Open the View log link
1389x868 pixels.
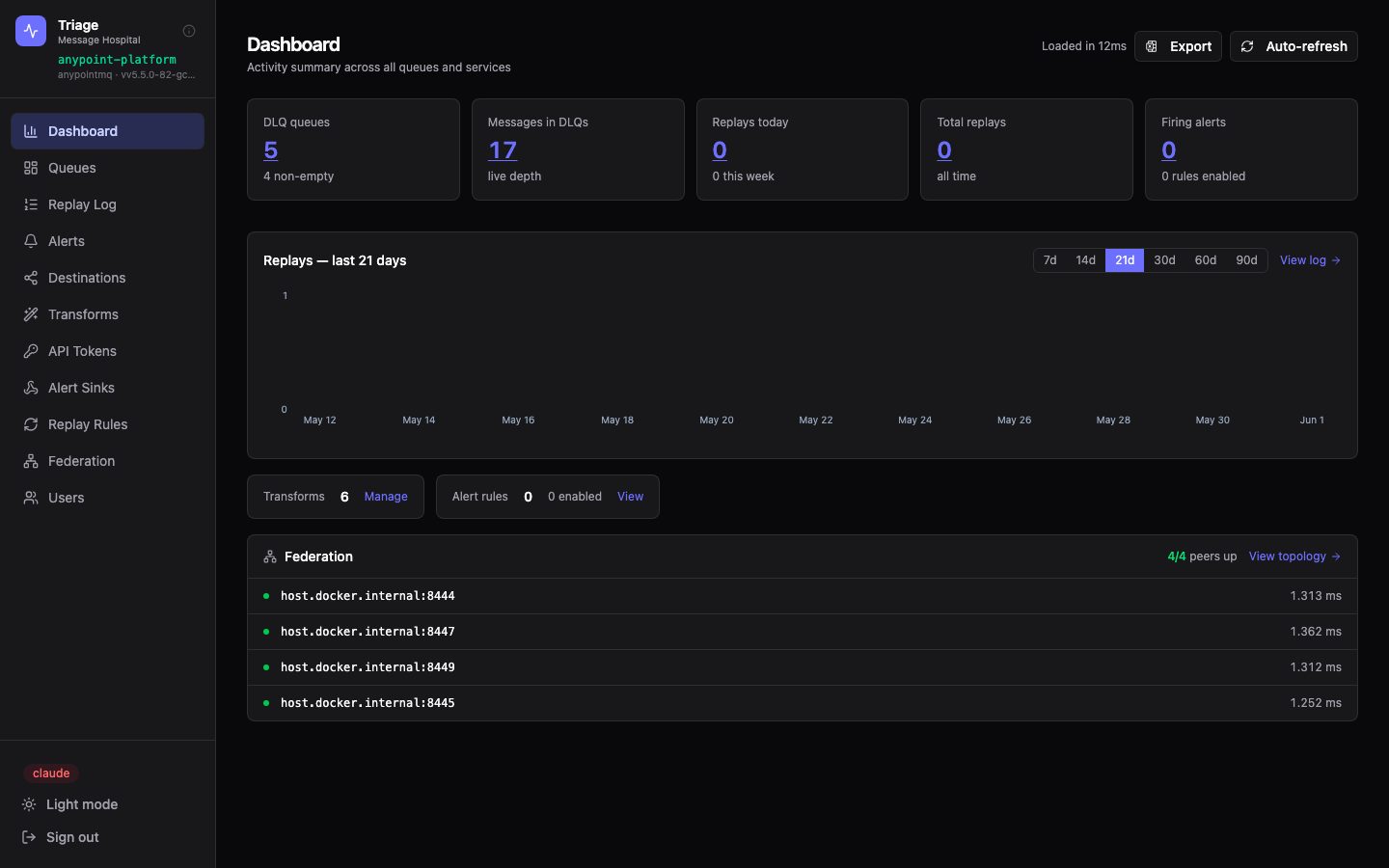[1310, 260]
